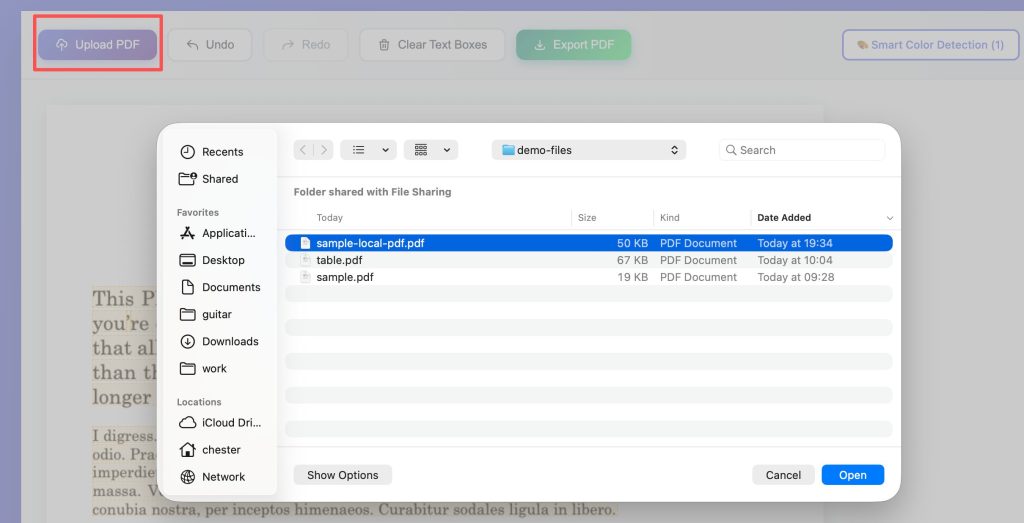Open Smart Color Detection (1)

click(931, 44)
